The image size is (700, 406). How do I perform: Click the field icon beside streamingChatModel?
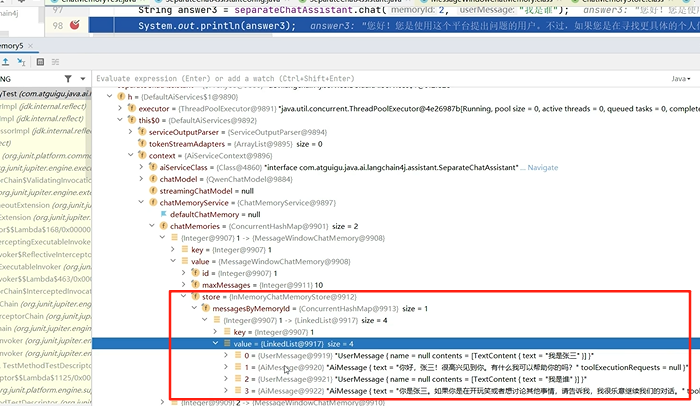pos(153,191)
